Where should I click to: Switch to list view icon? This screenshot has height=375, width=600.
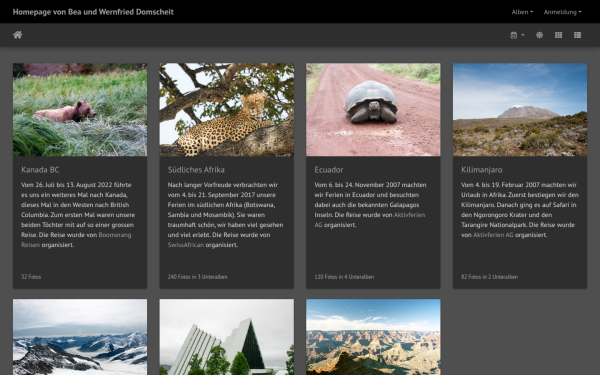(x=577, y=35)
